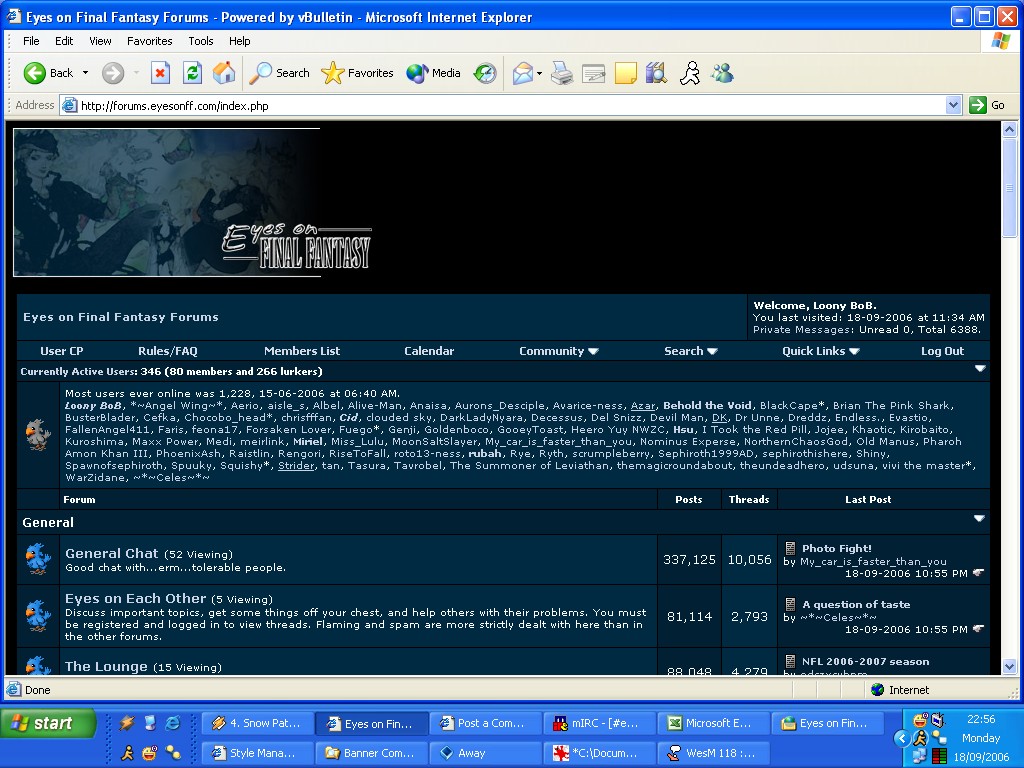Switch to 4. Snow Pat... Winamp taskbar button
This screenshot has height=768, width=1024.
pyautogui.click(x=258, y=723)
